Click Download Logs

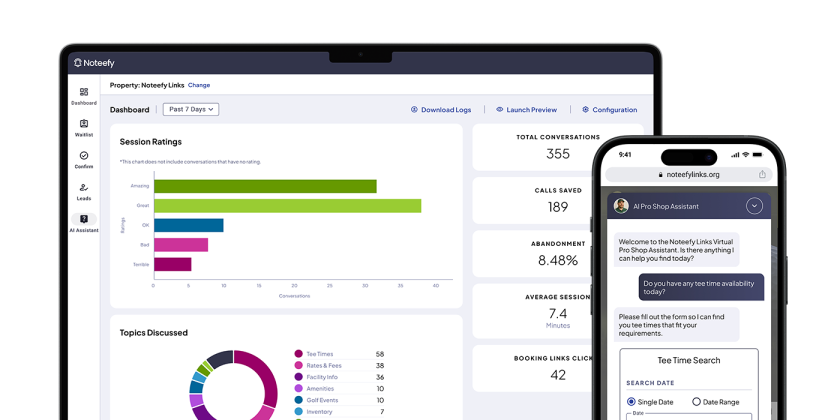440,110
